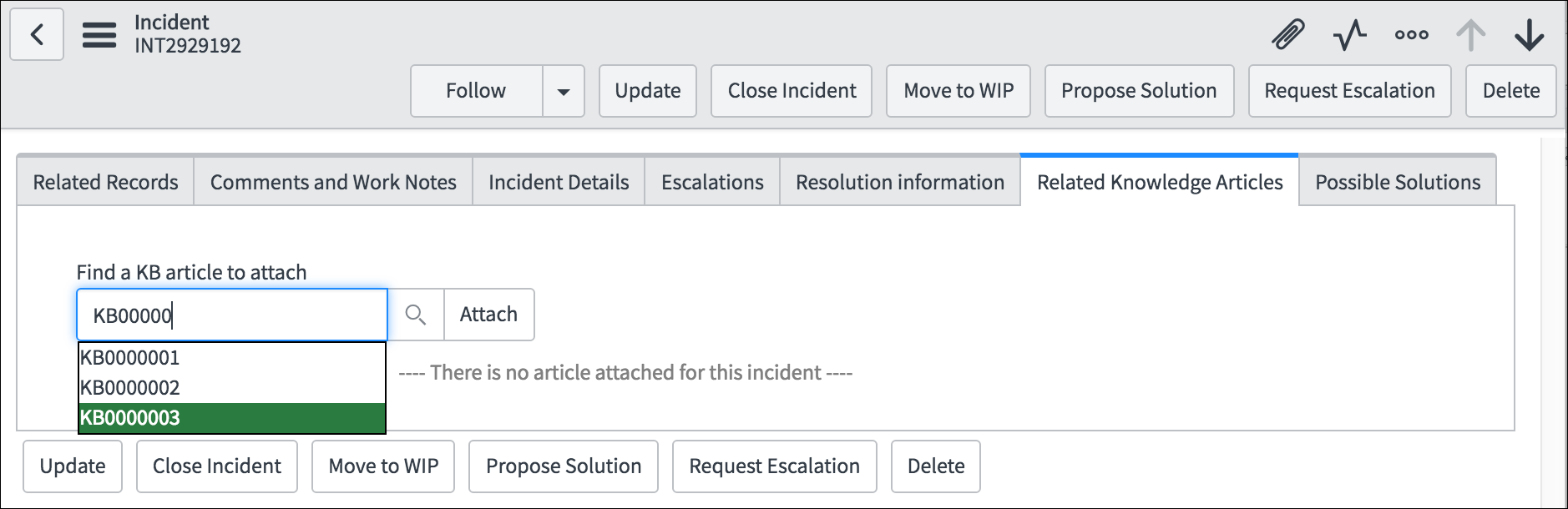1568x509 pixels.
Task: Go back using the left chevron icon
Action: [x=37, y=33]
